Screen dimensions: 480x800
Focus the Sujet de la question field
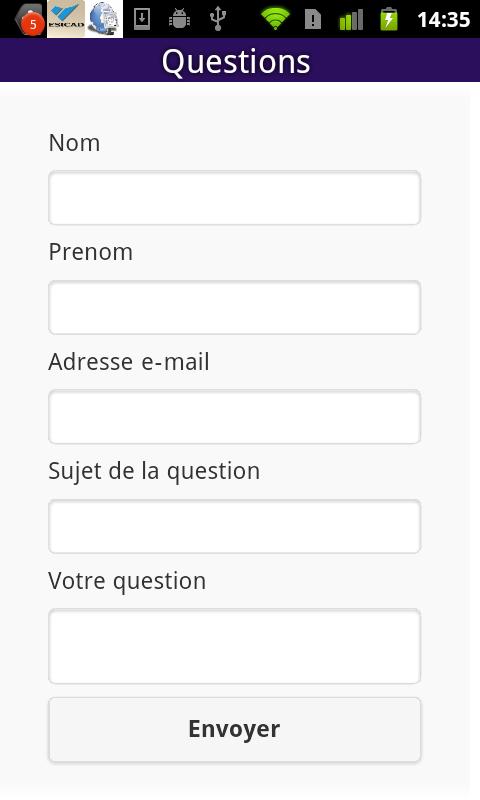(235, 527)
